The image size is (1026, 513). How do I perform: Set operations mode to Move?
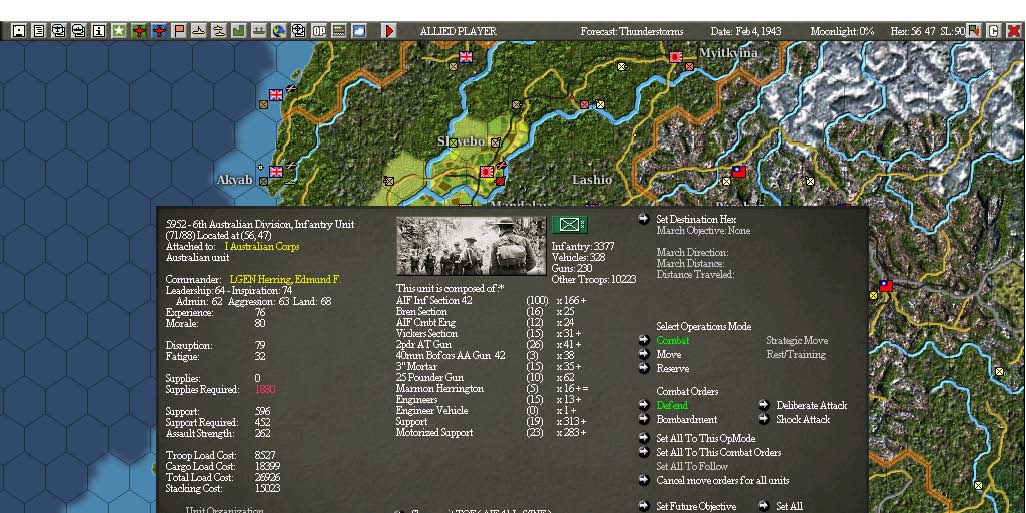click(669, 355)
